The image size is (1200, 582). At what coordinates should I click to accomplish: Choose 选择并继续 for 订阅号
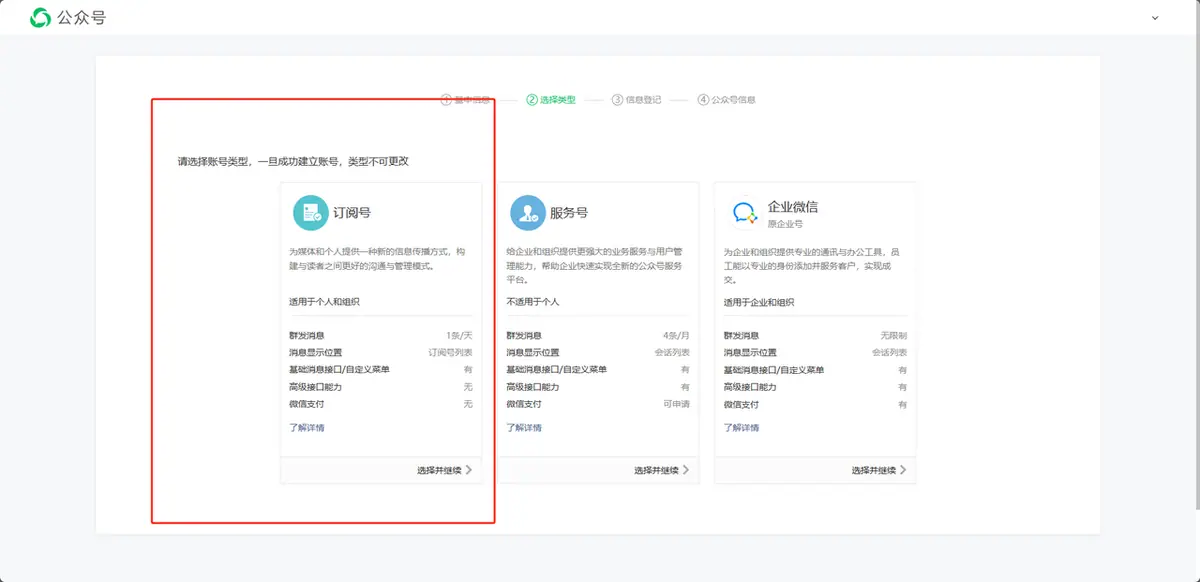[444, 470]
